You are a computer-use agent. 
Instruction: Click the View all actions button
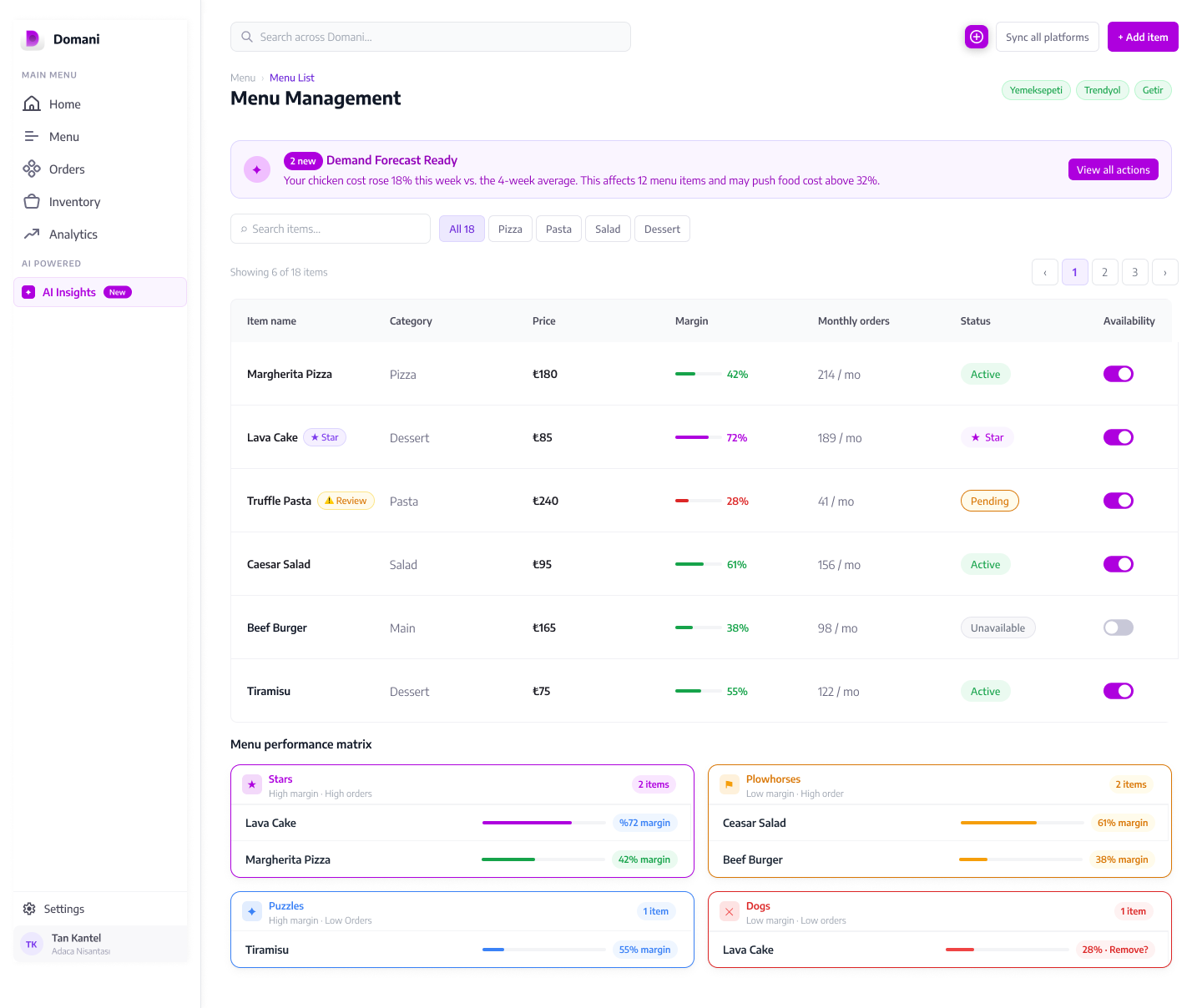pos(1113,169)
